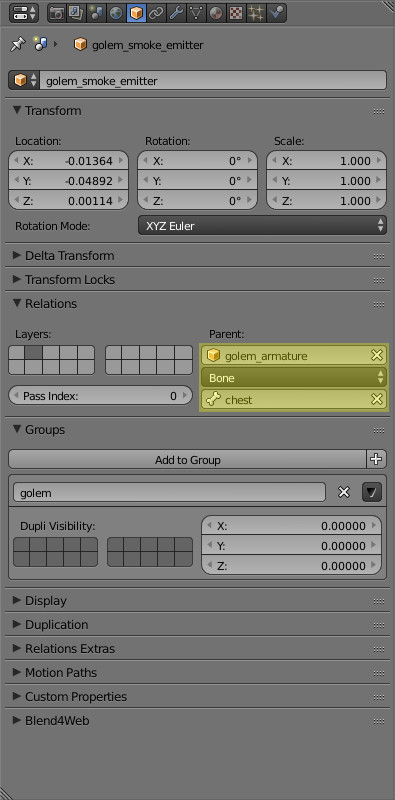Screen dimensions: 395x800
Task: Toggle the highlighted second layer square
Action: coord(34,353)
